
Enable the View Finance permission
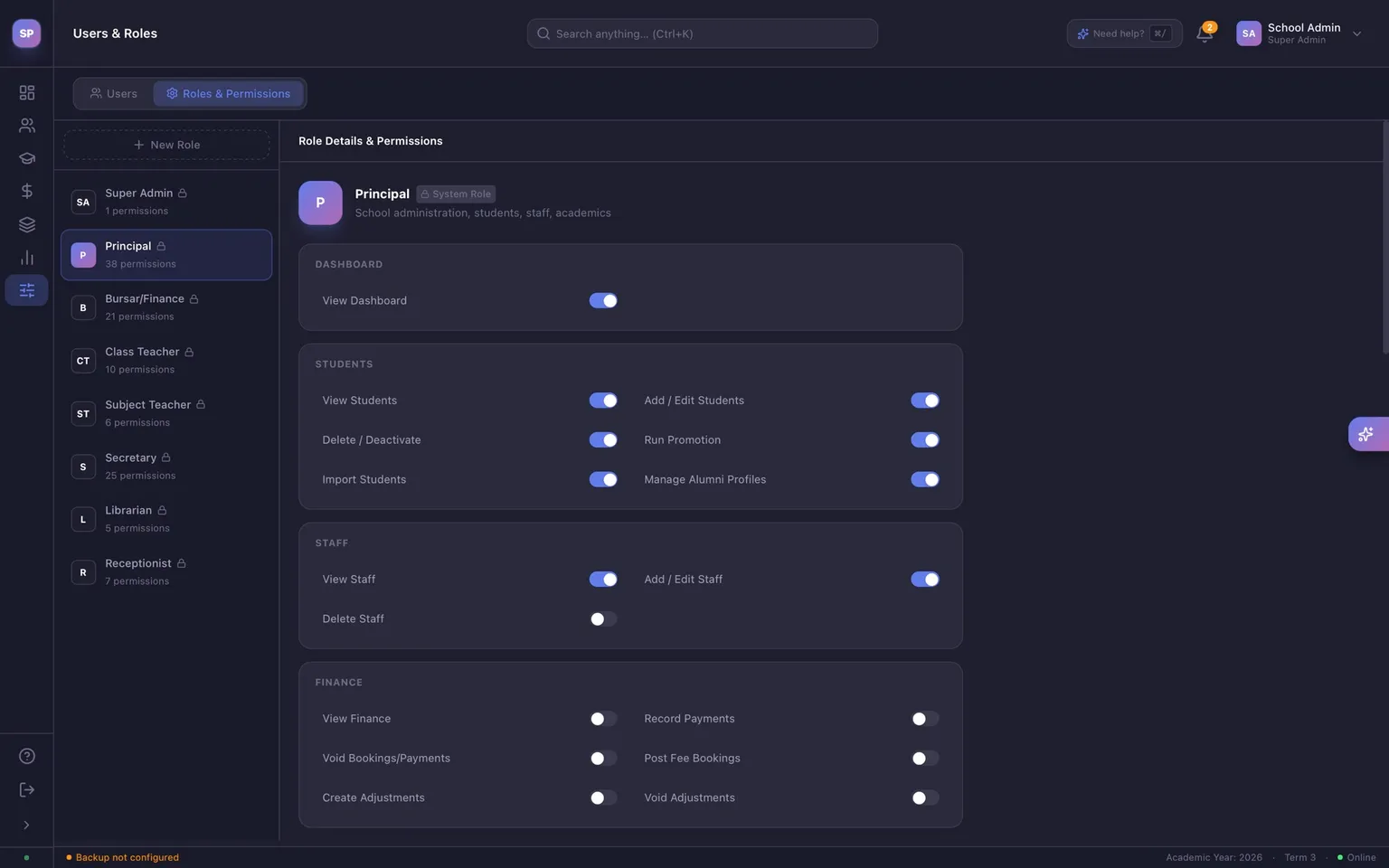[x=603, y=719]
